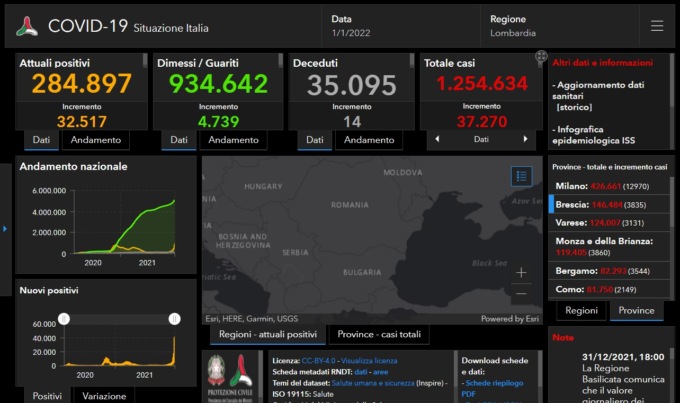Click the map legend list icon

point(521,176)
